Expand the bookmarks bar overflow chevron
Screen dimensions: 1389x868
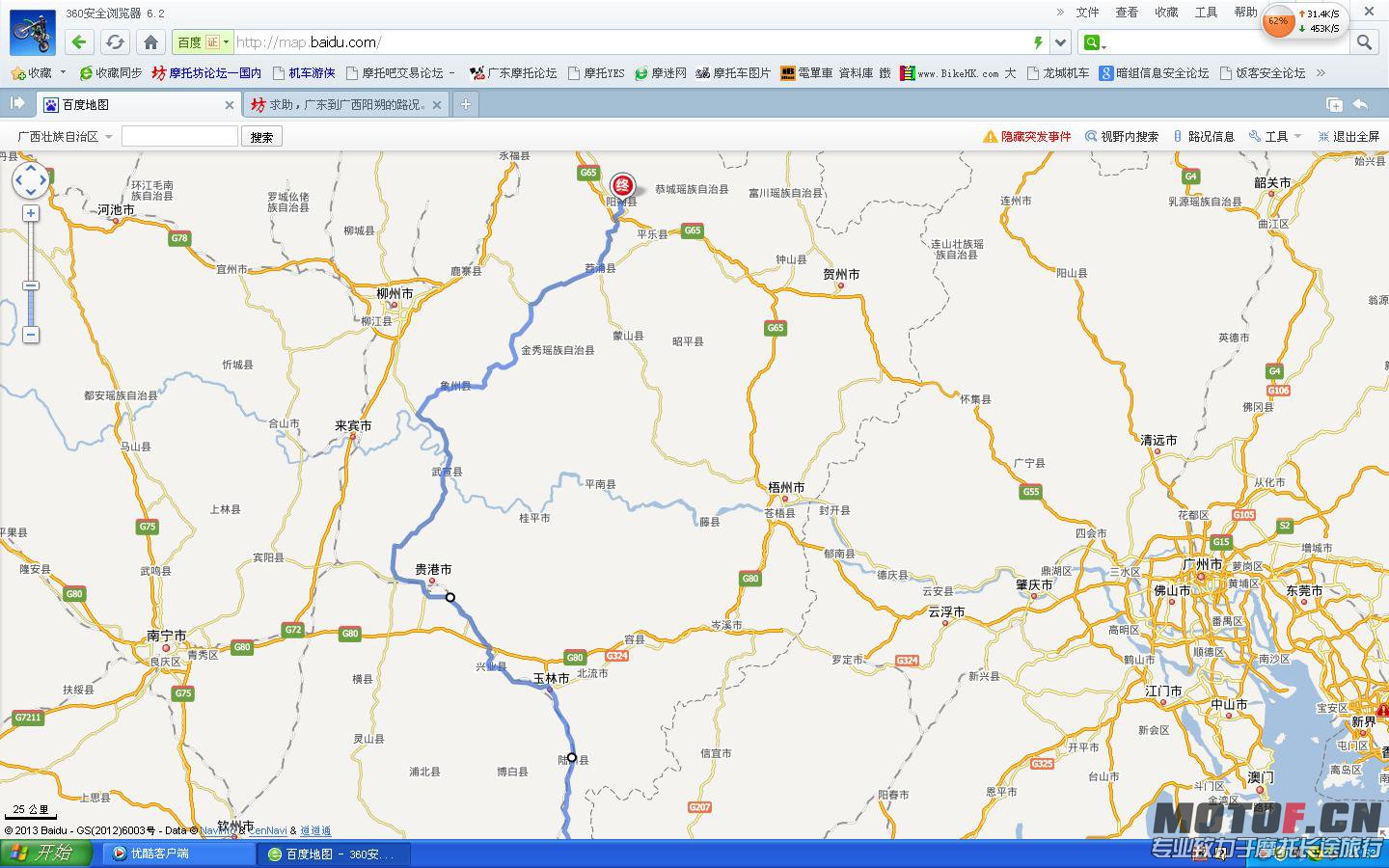pyautogui.click(x=1321, y=72)
